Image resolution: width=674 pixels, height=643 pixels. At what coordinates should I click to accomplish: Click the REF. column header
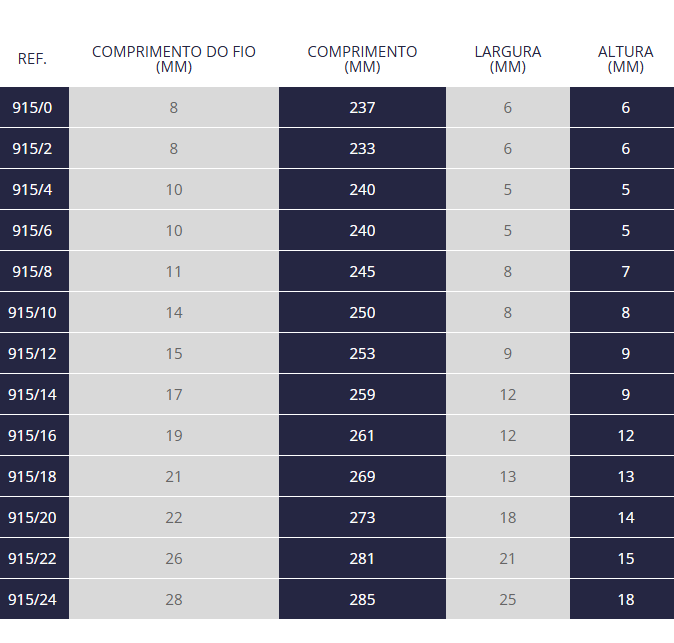pos(32,59)
